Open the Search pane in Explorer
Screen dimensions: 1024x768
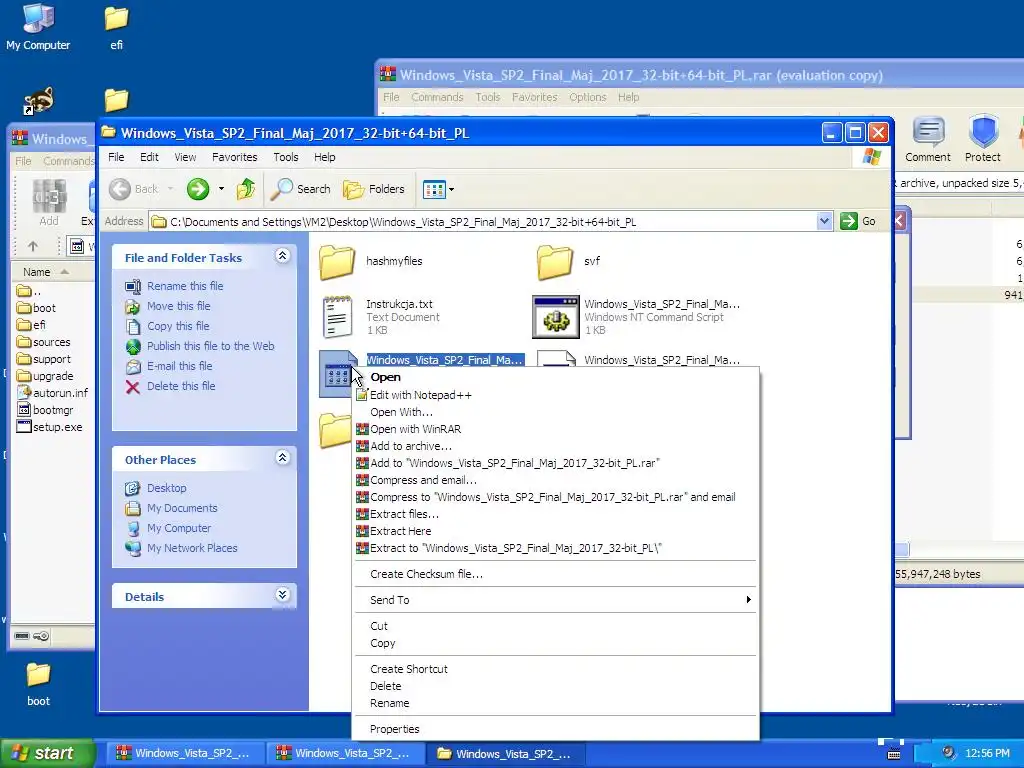tap(301, 189)
